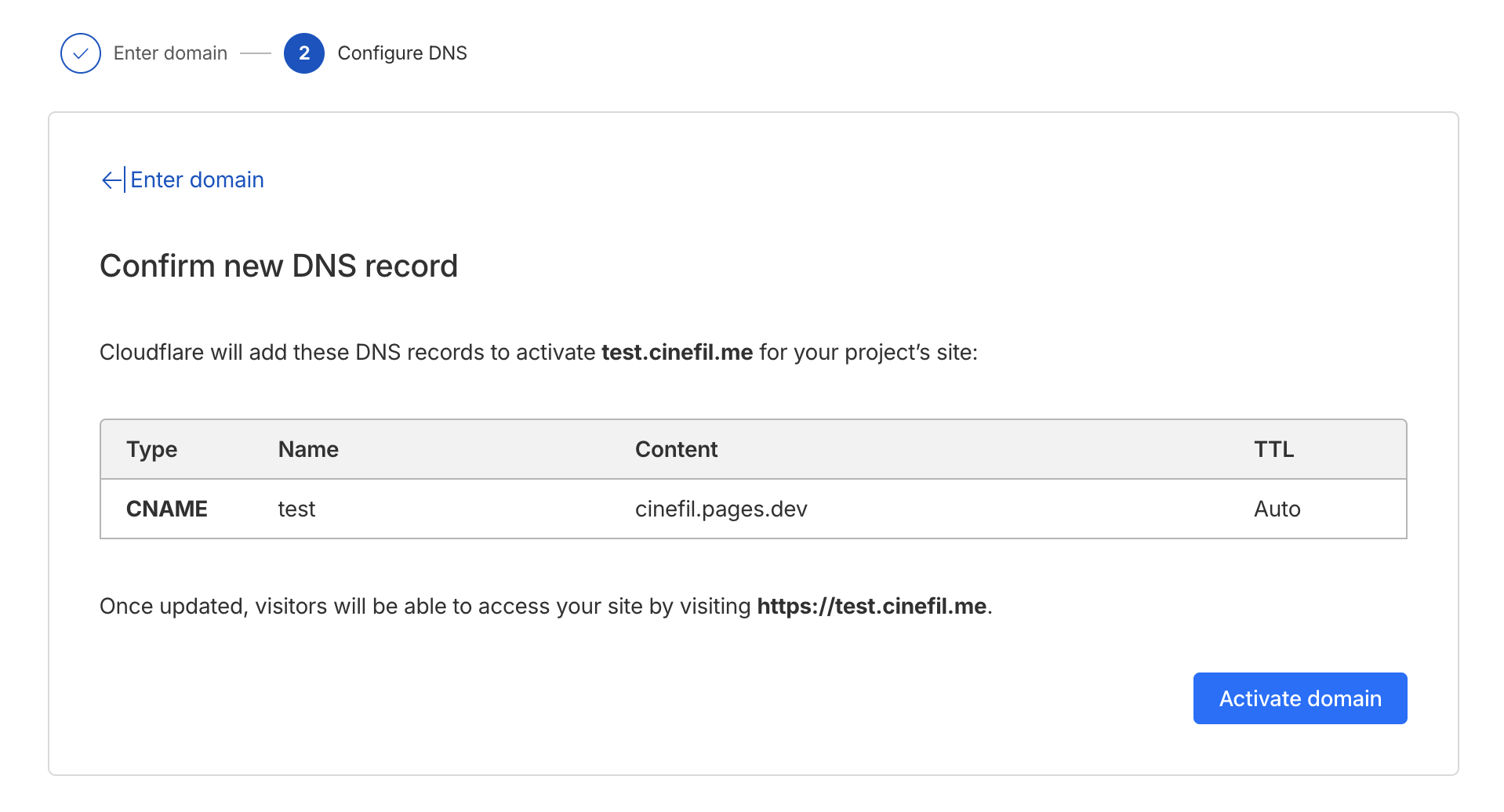
Task: Click the Cloudflare will add these DNS records text
Action: pos(347,353)
